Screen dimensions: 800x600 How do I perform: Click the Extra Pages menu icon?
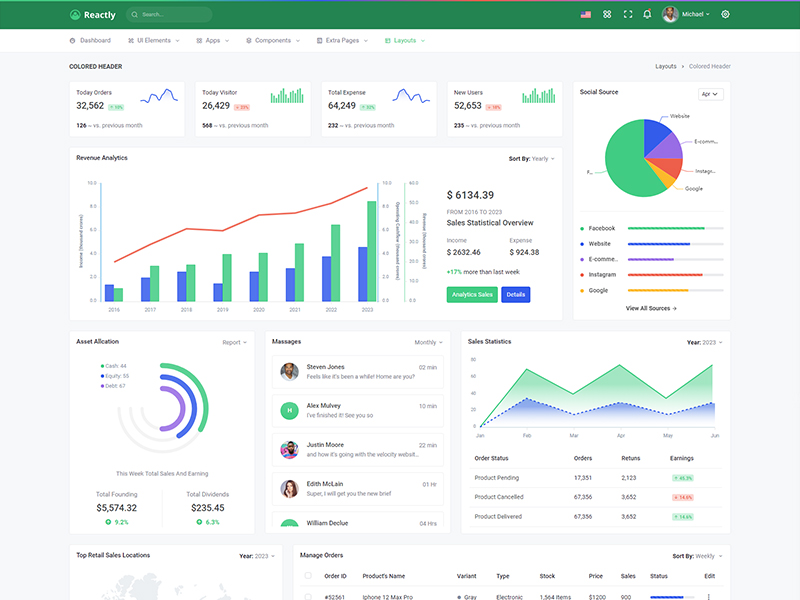coord(319,40)
